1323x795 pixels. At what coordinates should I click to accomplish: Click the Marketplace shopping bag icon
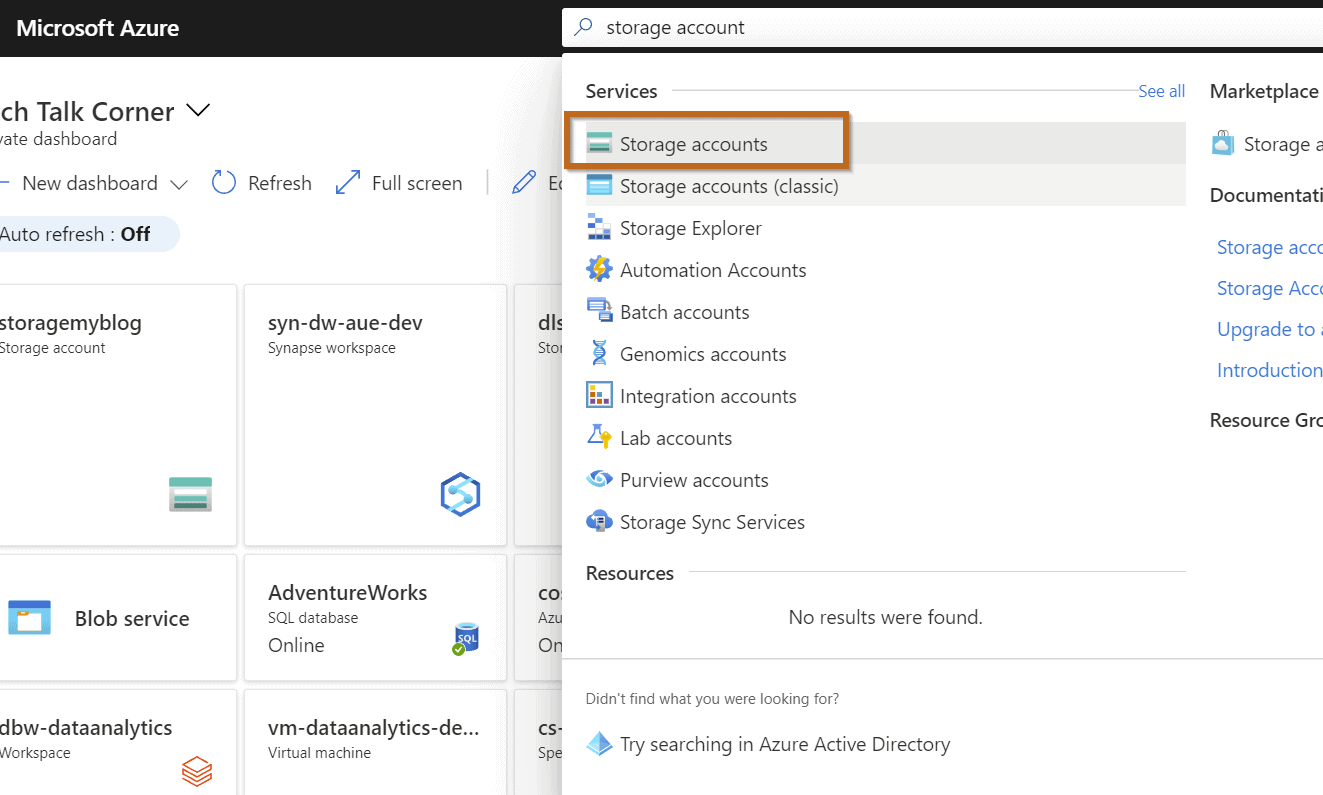coord(1222,144)
